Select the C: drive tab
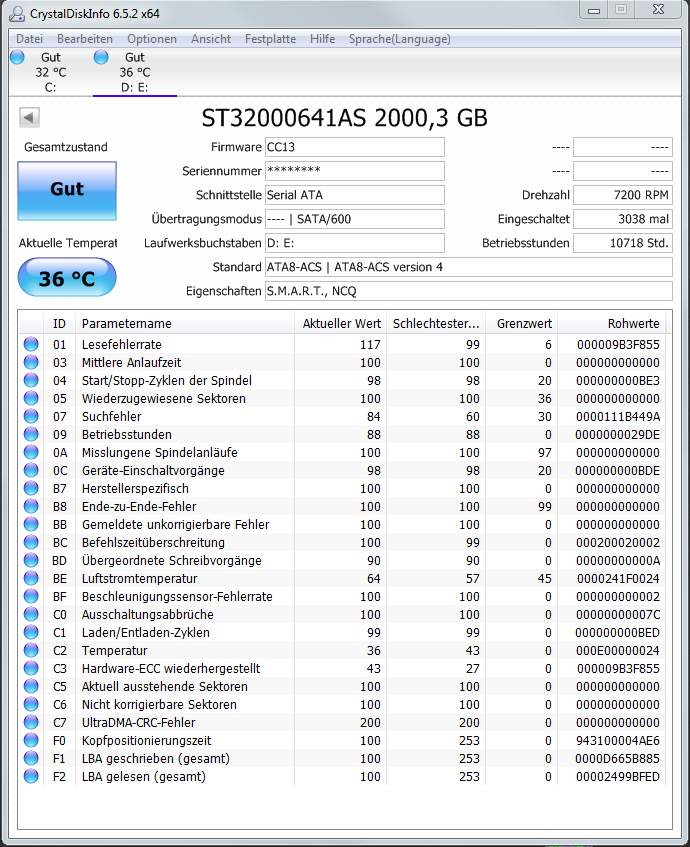The width and height of the screenshot is (690, 847). [x=50, y=72]
